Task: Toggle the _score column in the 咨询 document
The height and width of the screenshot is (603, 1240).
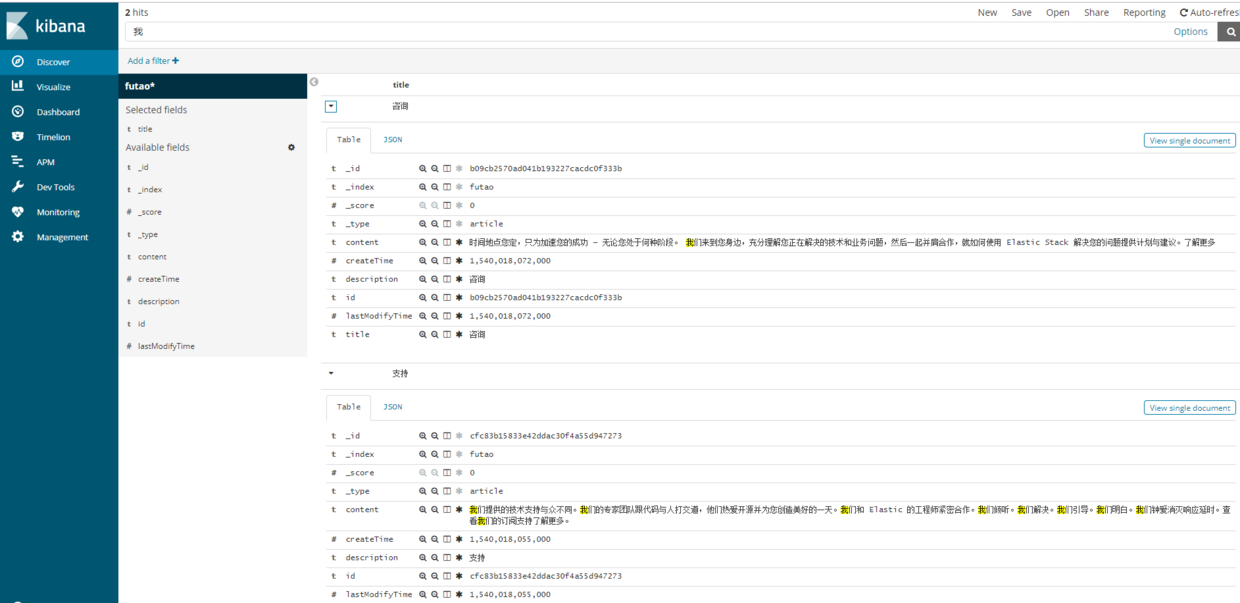Action: coord(447,206)
